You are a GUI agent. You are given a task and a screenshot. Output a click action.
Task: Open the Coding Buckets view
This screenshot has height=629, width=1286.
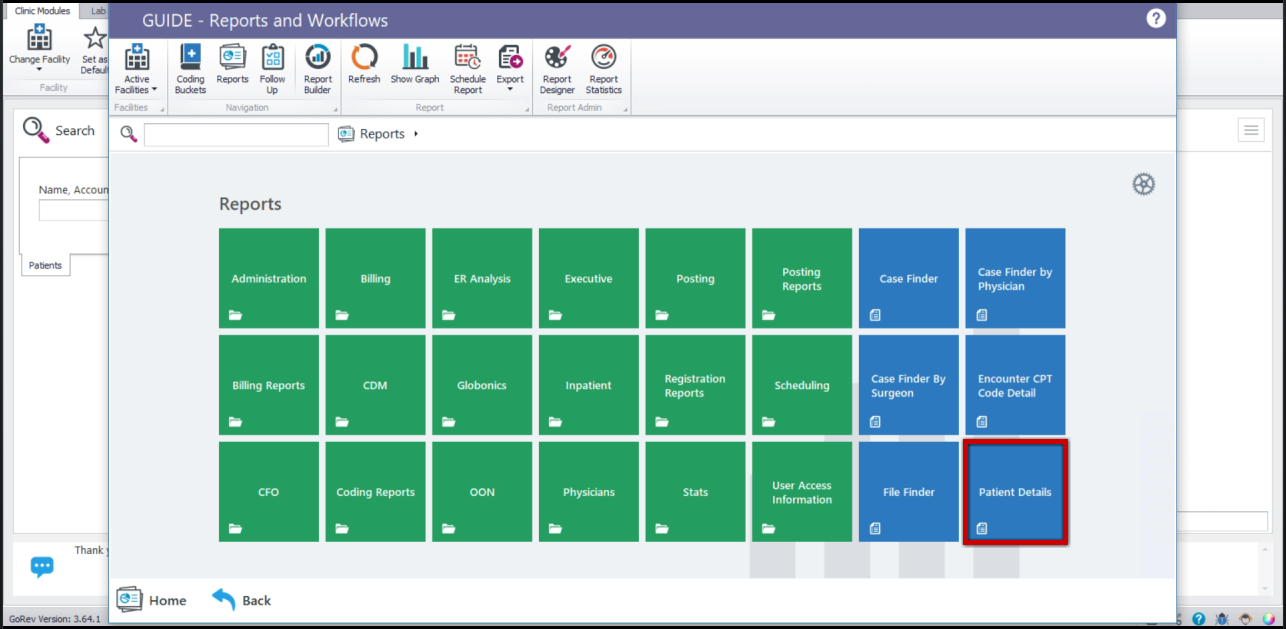click(190, 69)
